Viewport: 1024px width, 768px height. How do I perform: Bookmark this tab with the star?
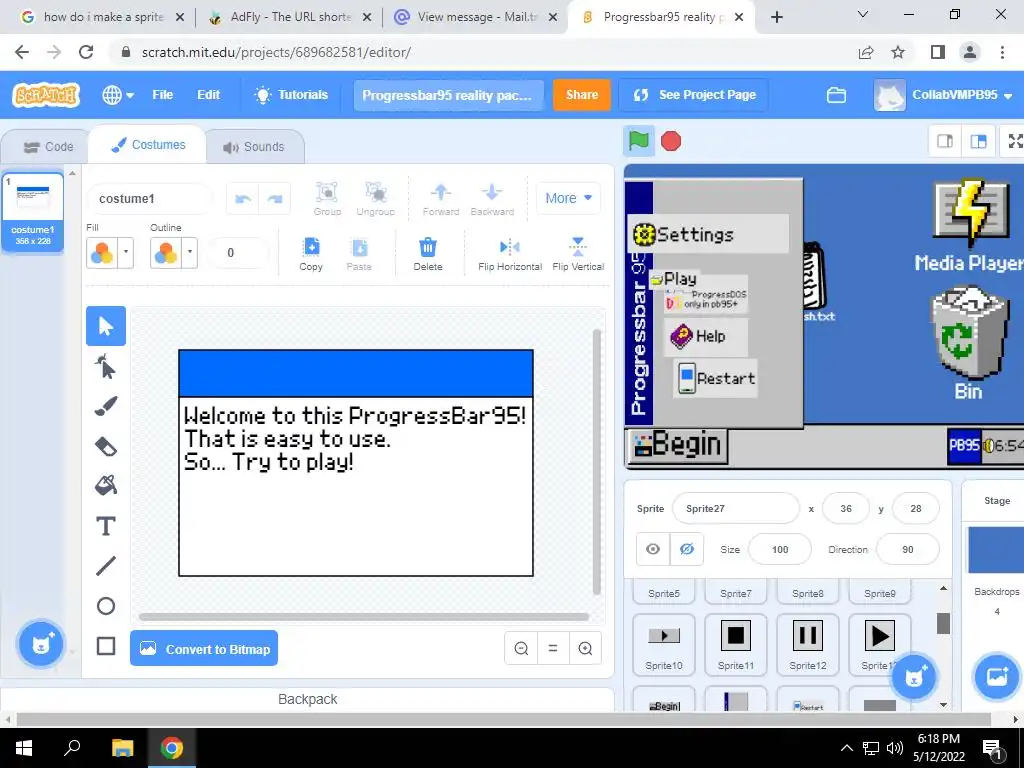[898, 52]
